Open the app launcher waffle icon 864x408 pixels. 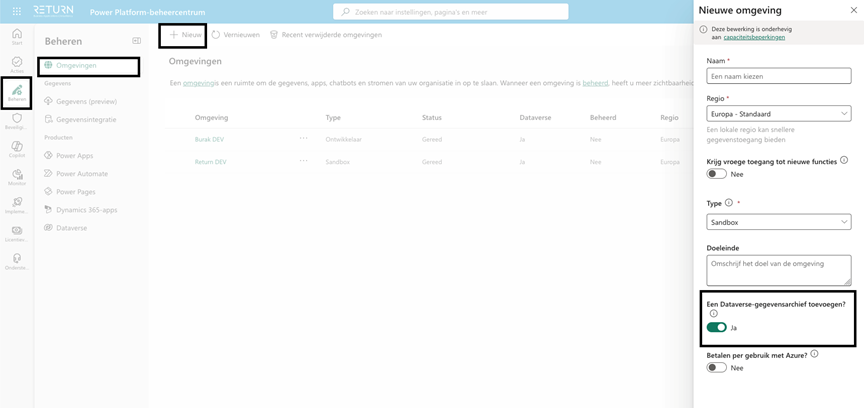[16, 11]
